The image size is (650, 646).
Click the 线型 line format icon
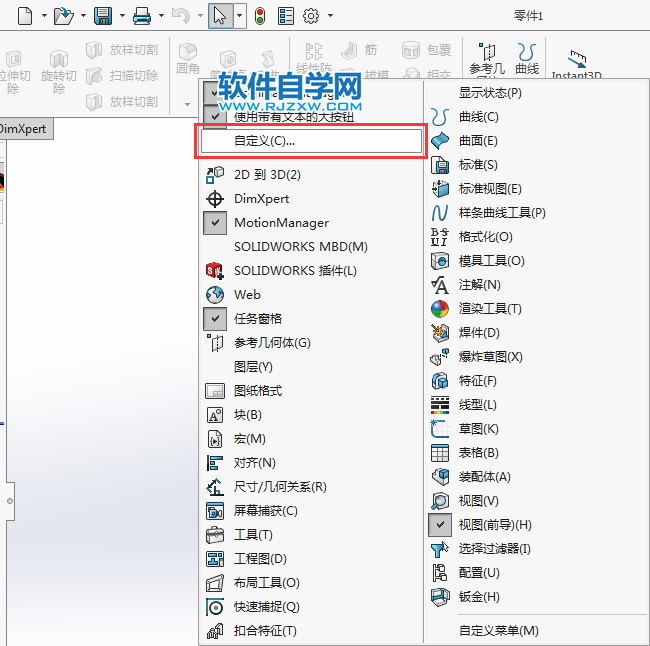[x=440, y=405]
